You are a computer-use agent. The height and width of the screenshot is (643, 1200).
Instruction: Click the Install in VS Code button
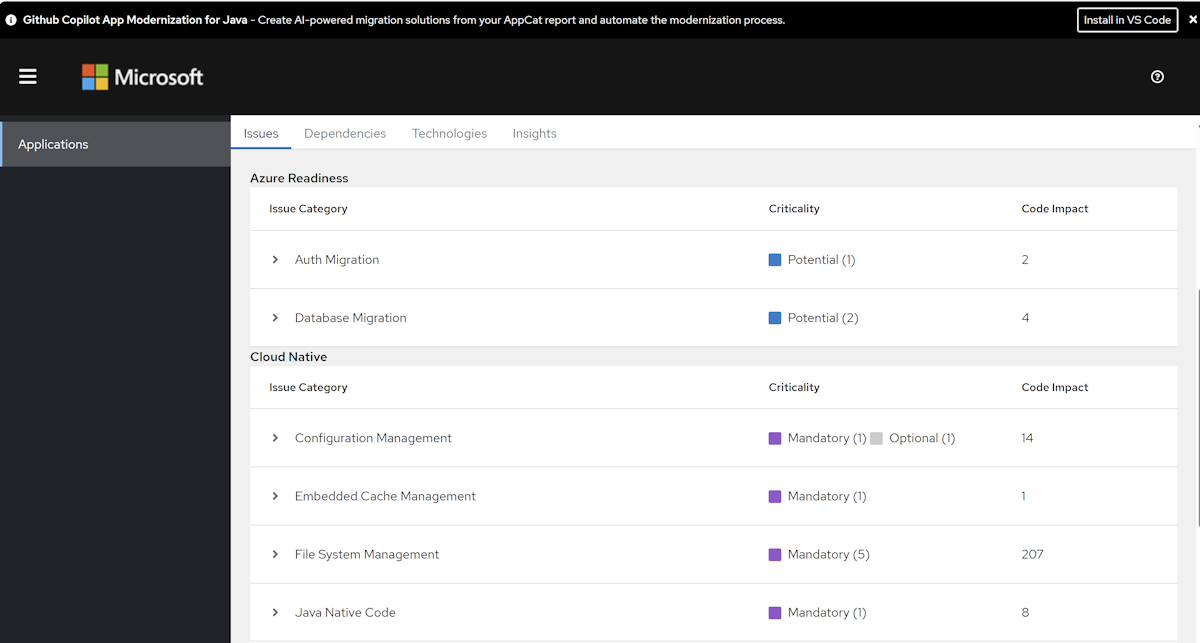(1127, 20)
